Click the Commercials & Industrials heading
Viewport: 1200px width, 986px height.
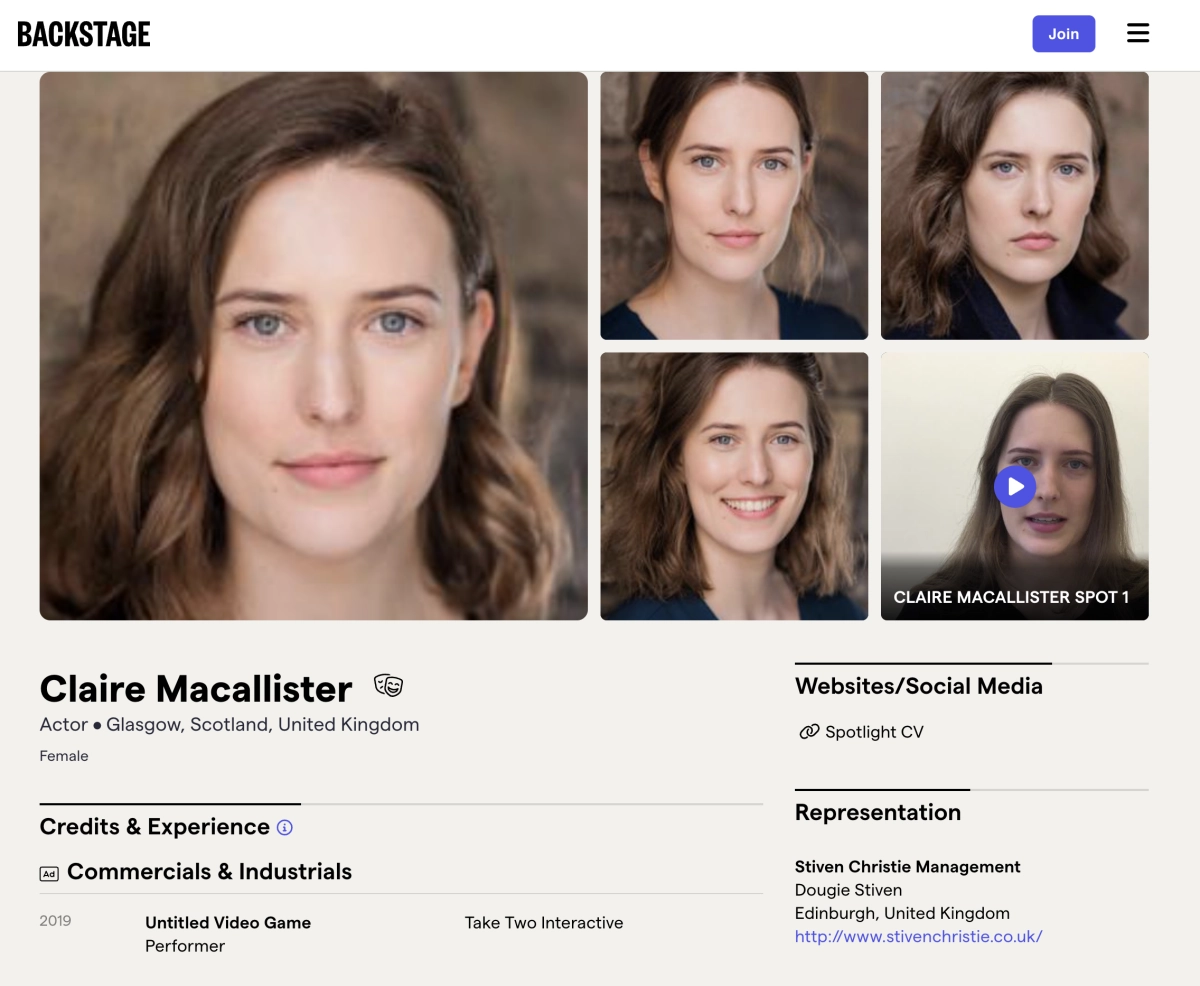209,872
